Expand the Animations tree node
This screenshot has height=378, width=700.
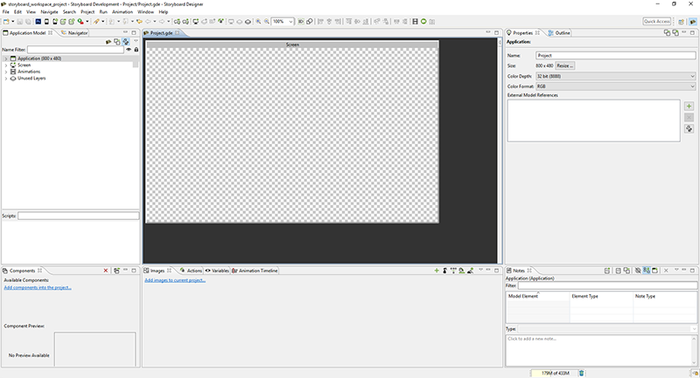point(6,72)
